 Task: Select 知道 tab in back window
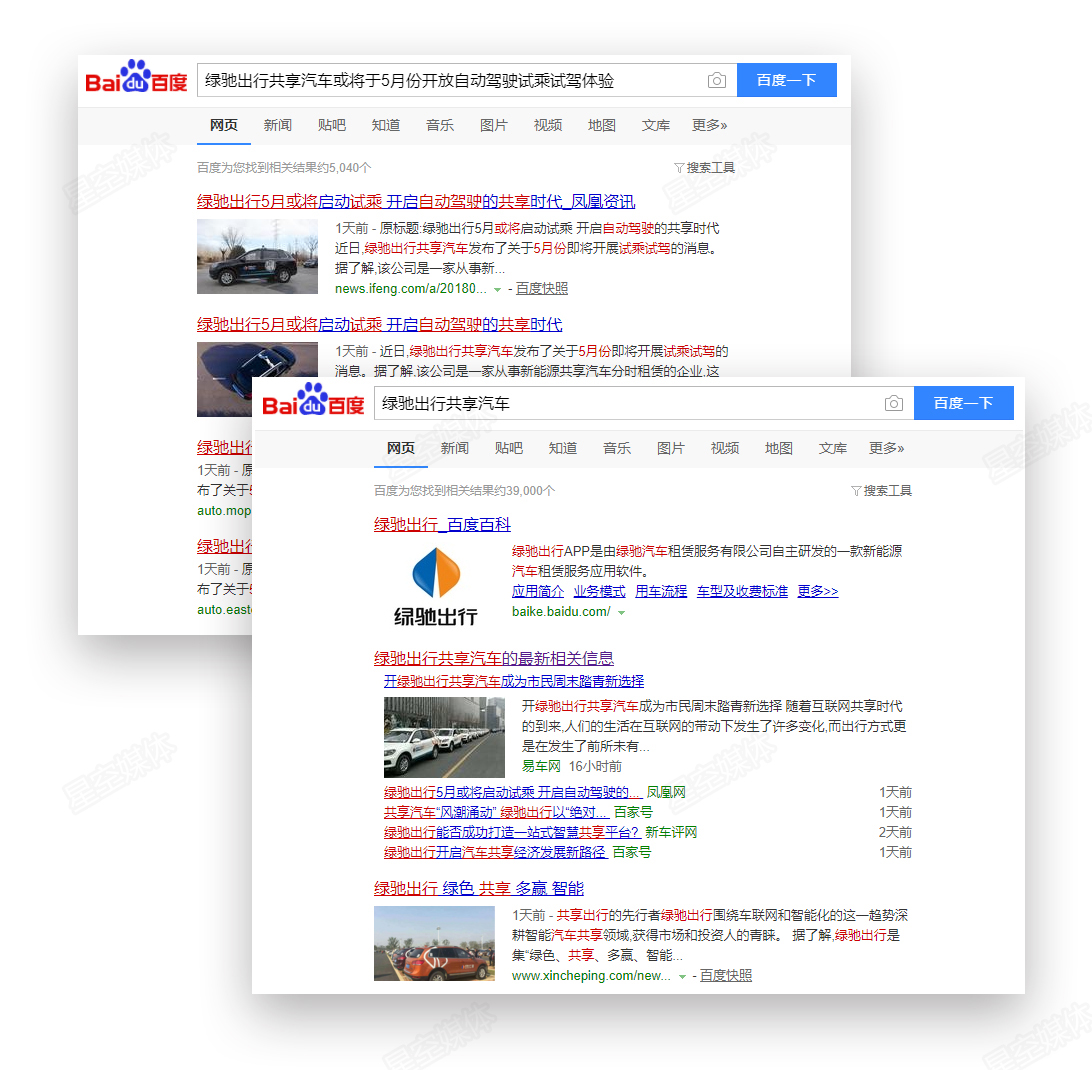pyautogui.click(x=386, y=125)
